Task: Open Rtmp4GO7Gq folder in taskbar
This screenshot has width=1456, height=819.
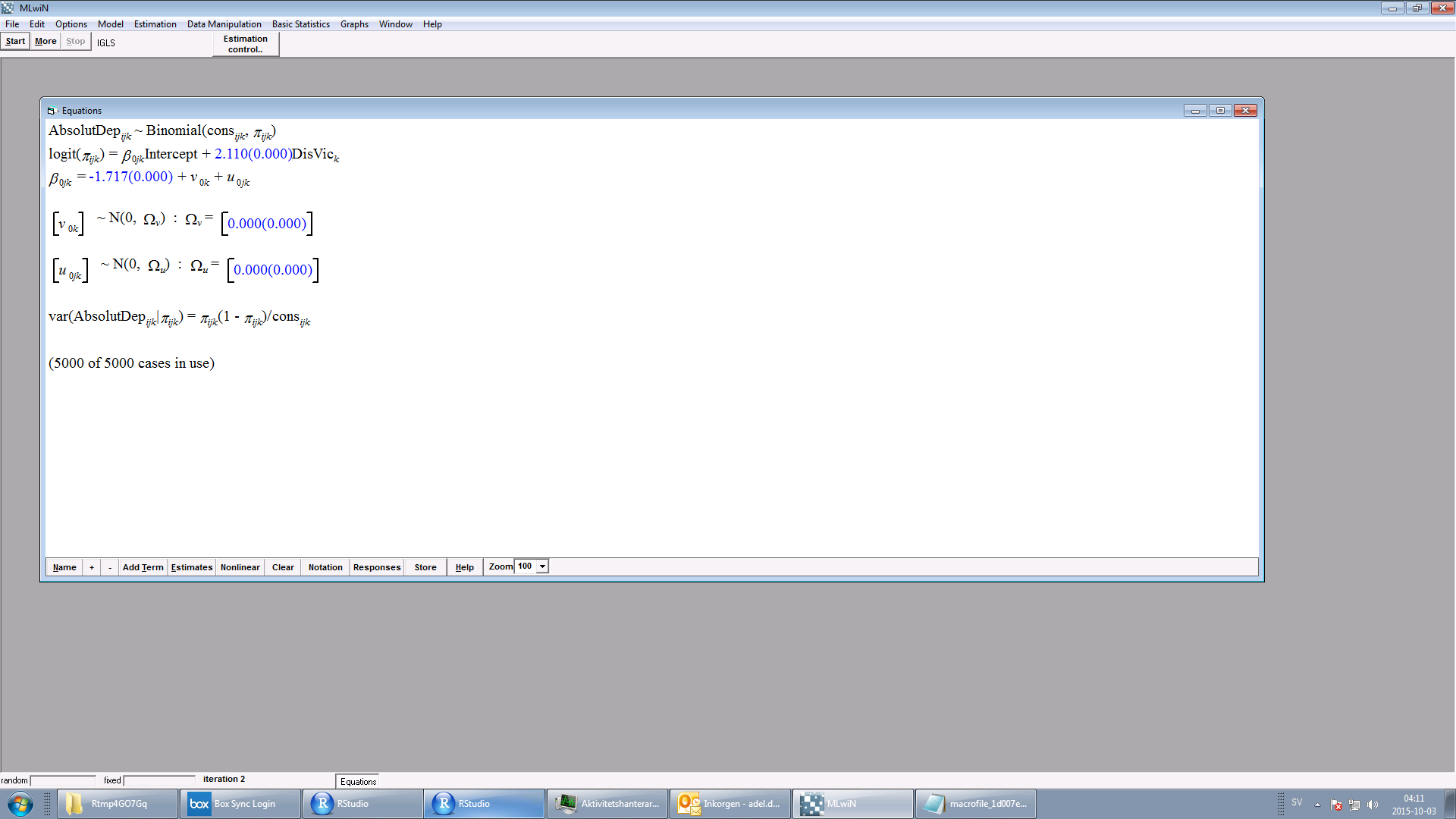Action: (118, 804)
